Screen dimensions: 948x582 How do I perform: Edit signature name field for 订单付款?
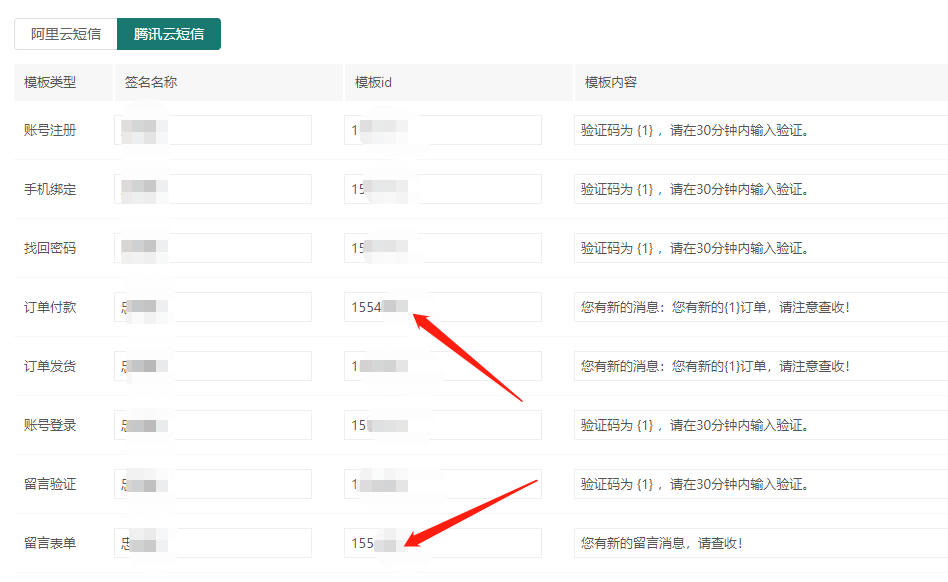point(213,307)
